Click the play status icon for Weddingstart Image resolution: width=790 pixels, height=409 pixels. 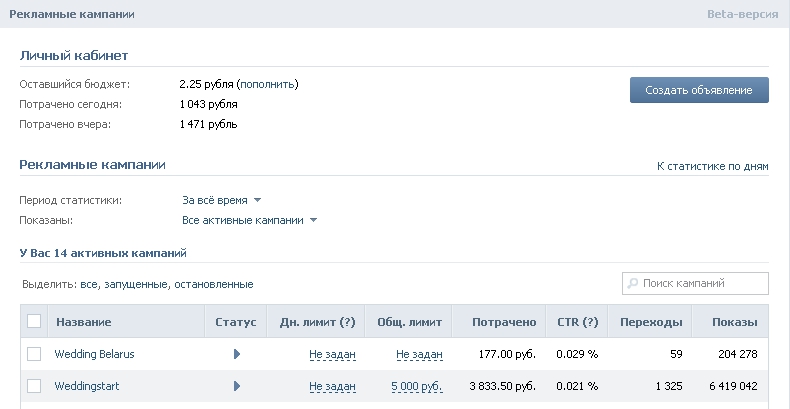coord(237,386)
